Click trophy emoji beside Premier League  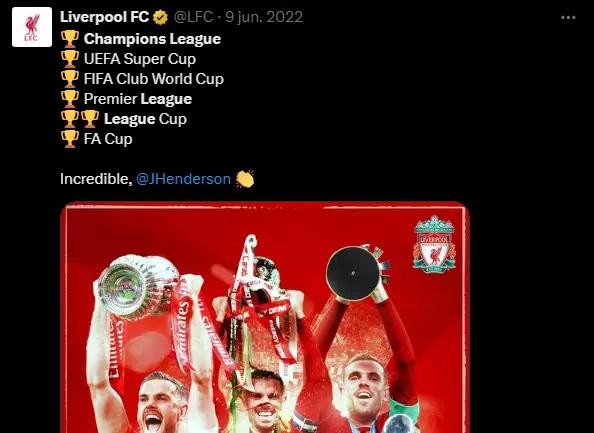coord(70,99)
